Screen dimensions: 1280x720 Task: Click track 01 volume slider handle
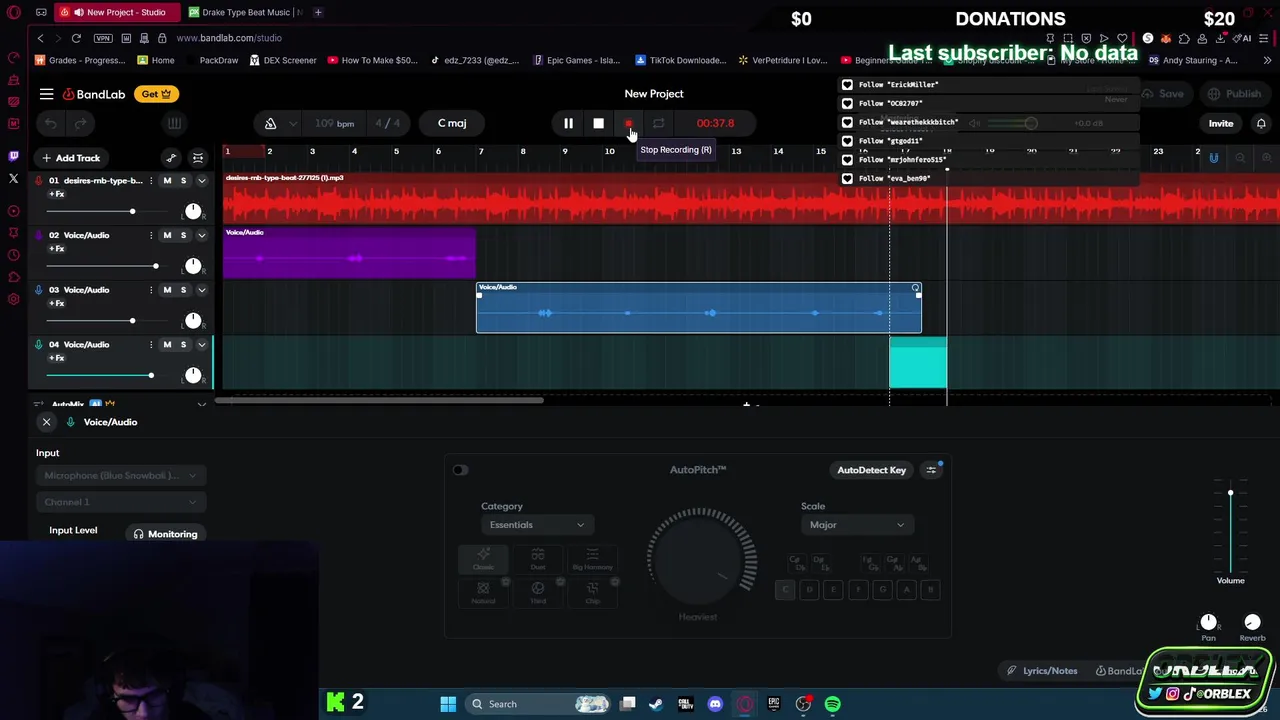pyautogui.click(x=132, y=211)
